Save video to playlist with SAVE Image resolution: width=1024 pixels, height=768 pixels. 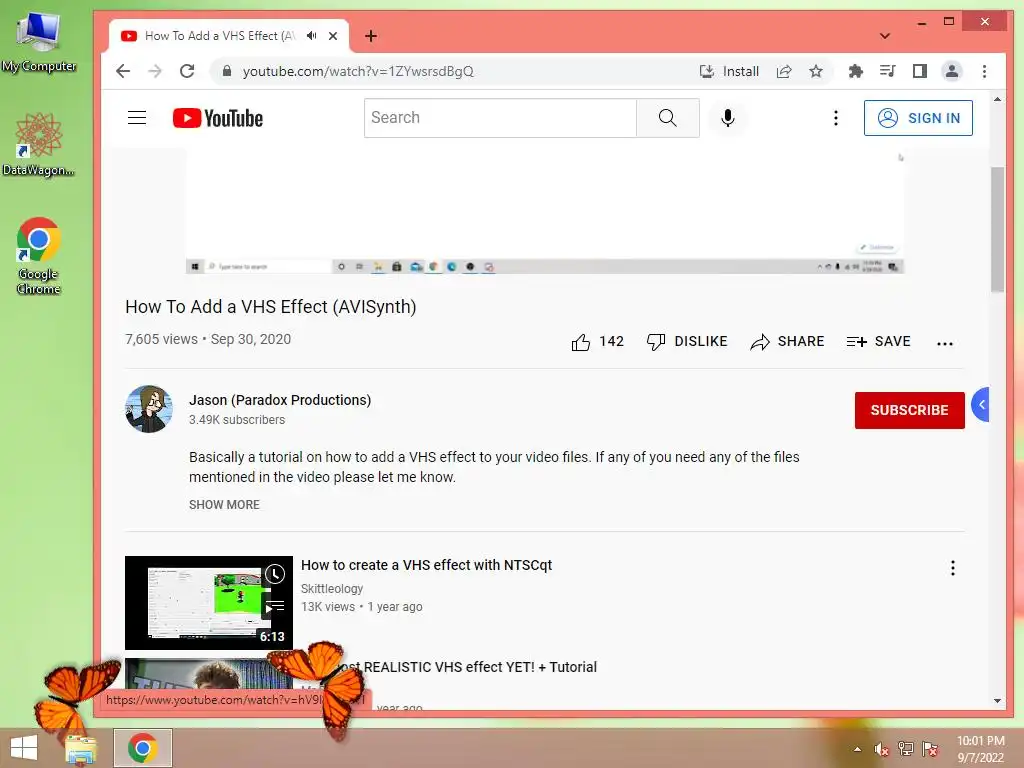click(878, 342)
